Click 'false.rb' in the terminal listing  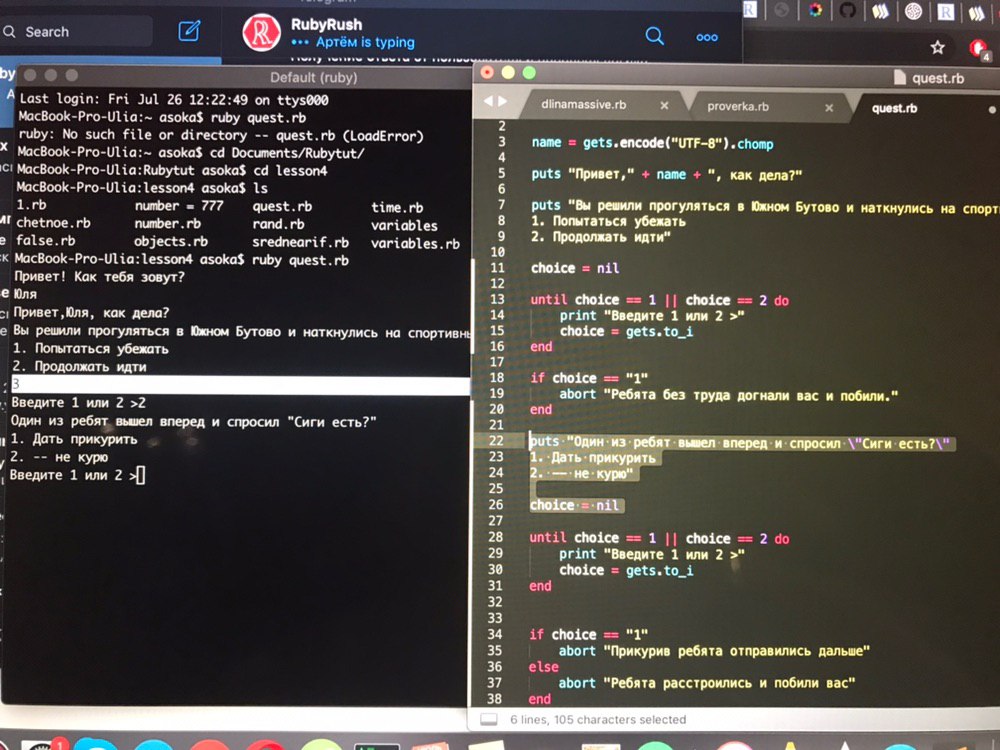click(45, 240)
